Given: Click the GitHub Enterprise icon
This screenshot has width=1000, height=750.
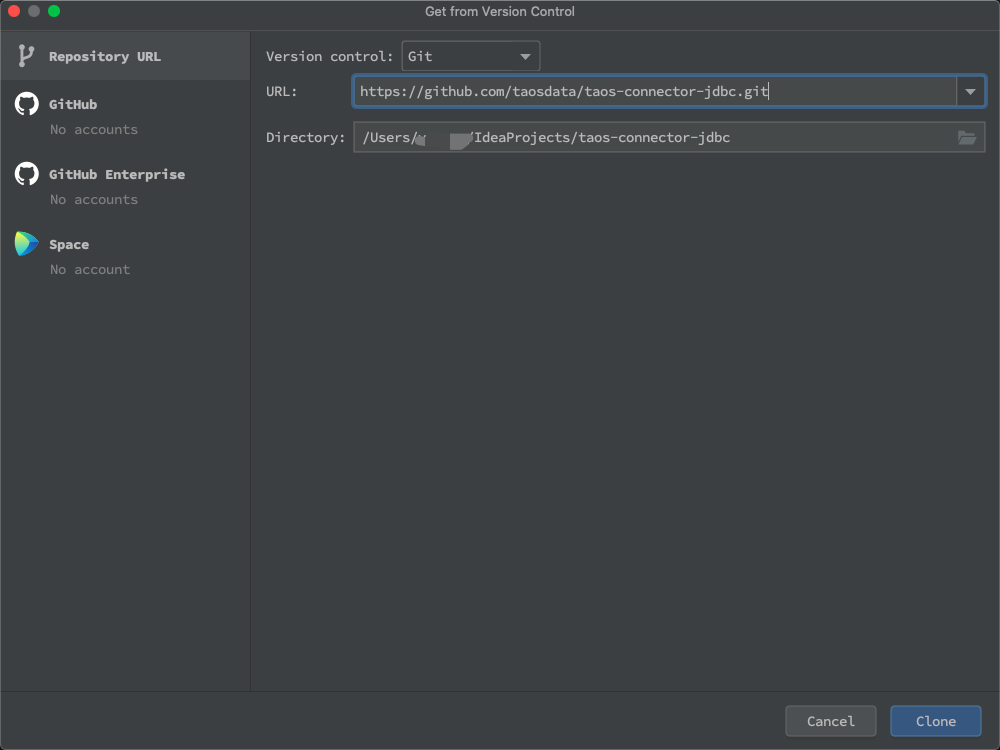Looking at the screenshot, I should coord(25,174).
